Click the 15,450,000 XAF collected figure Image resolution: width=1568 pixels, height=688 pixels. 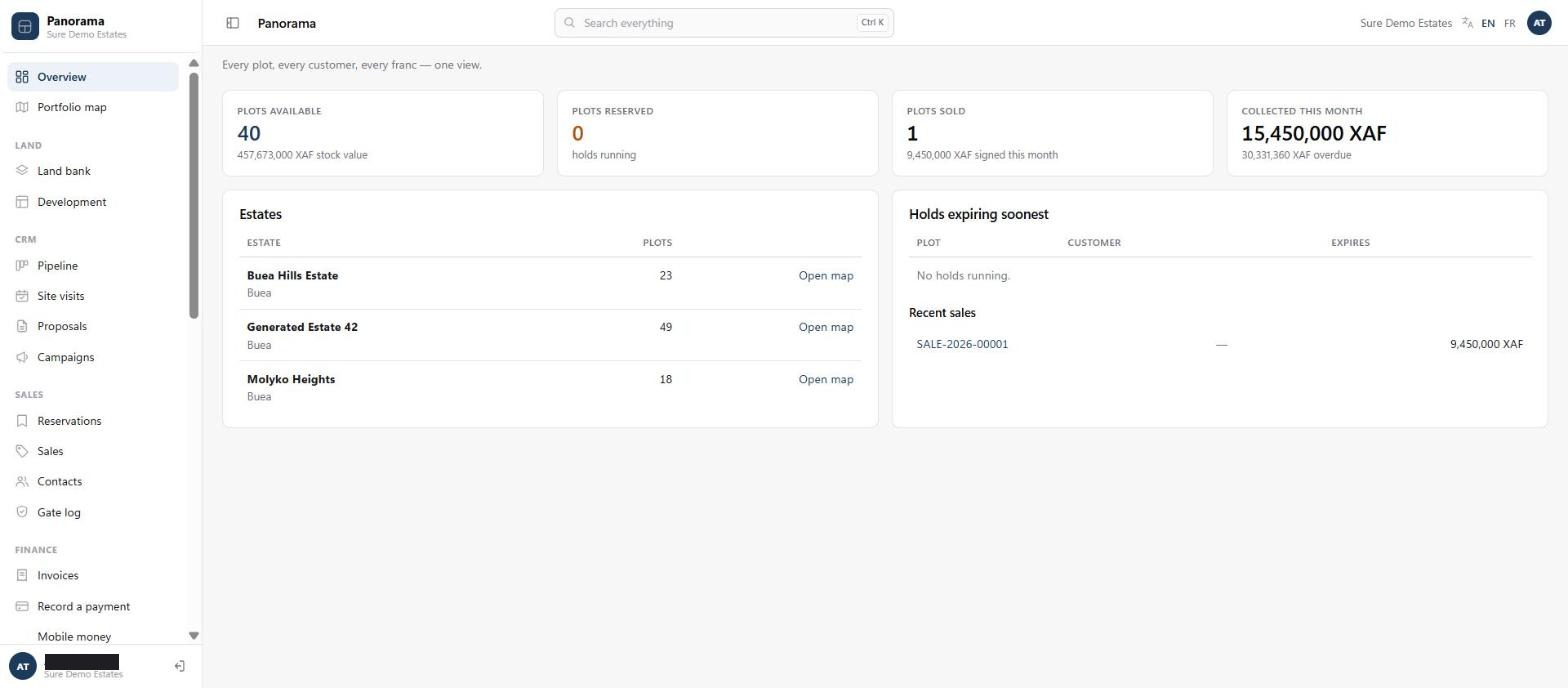1314,133
